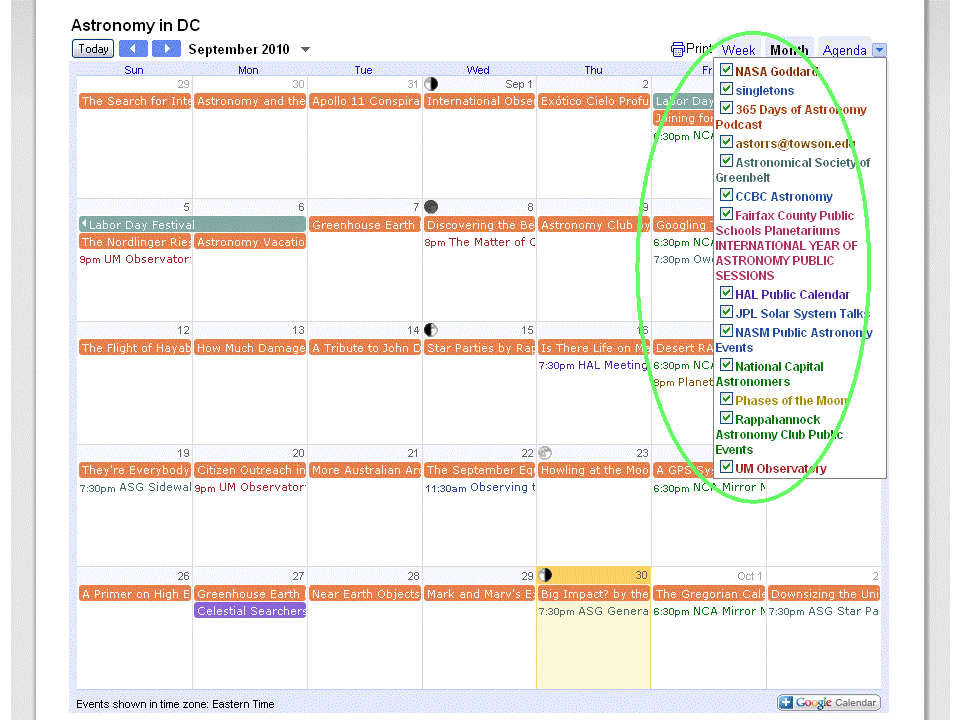Click the Print link
Screen dimensions: 960x720
point(698,49)
